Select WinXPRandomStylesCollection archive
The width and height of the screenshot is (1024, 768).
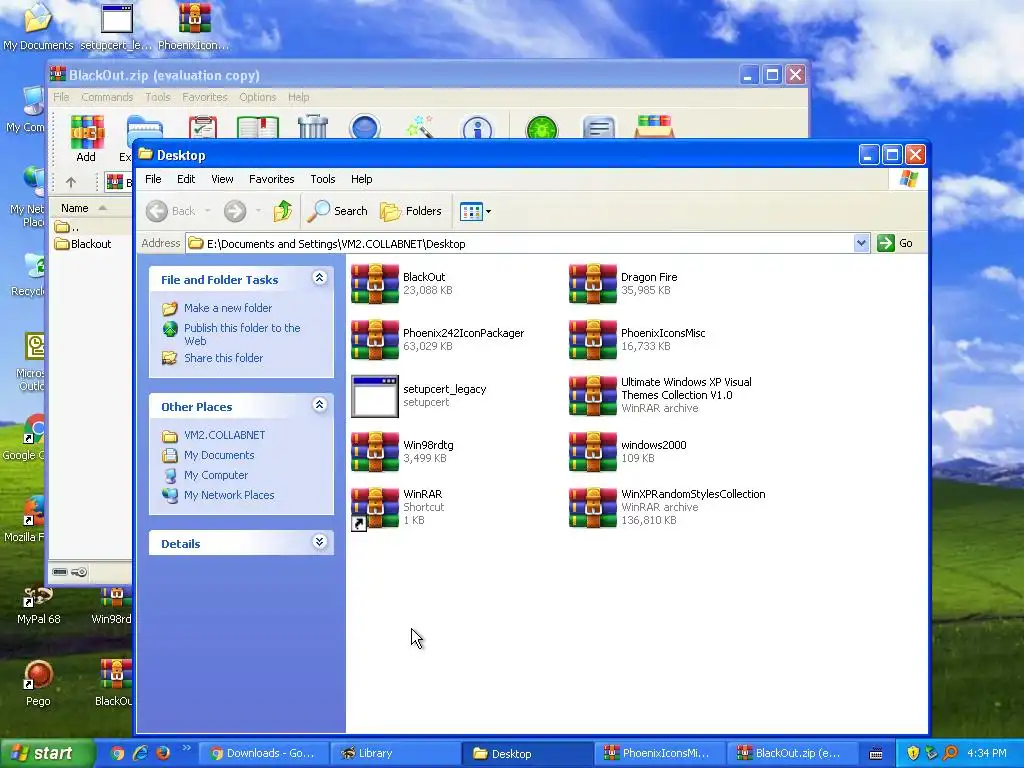click(x=593, y=508)
